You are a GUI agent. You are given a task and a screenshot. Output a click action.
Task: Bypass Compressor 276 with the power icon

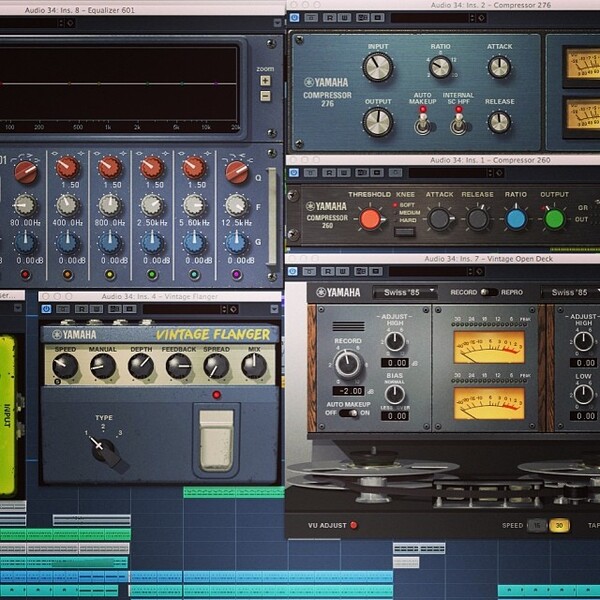point(294,18)
